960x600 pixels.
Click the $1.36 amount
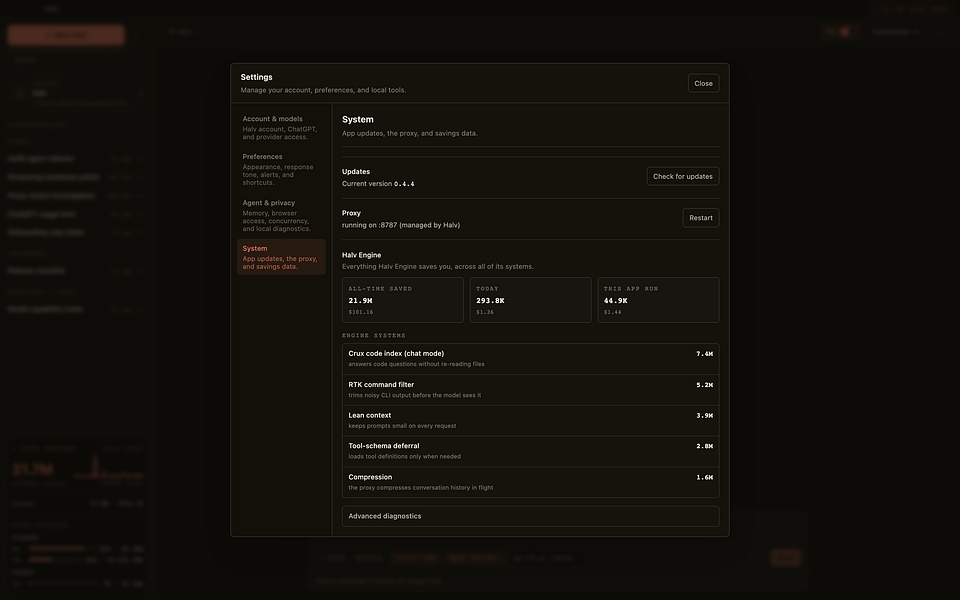tap(485, 312)
